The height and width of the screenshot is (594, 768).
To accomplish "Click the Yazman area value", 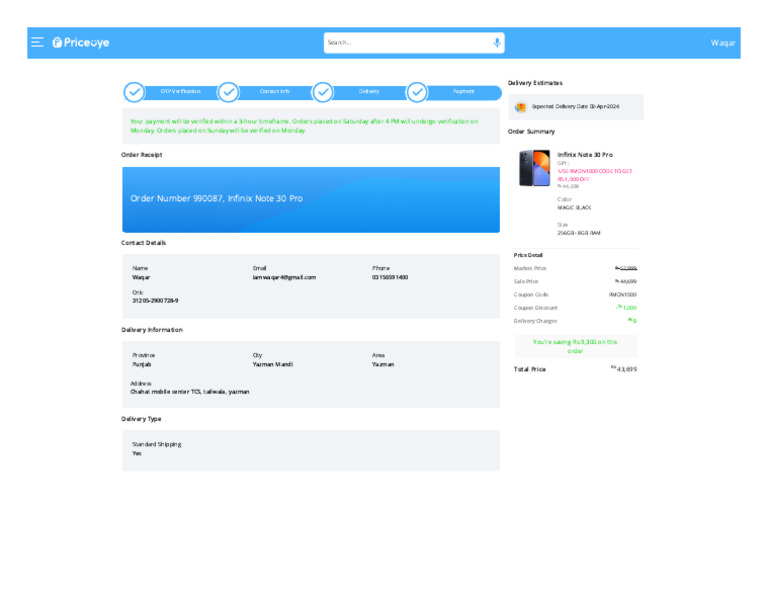I will (x=383, y=365).
